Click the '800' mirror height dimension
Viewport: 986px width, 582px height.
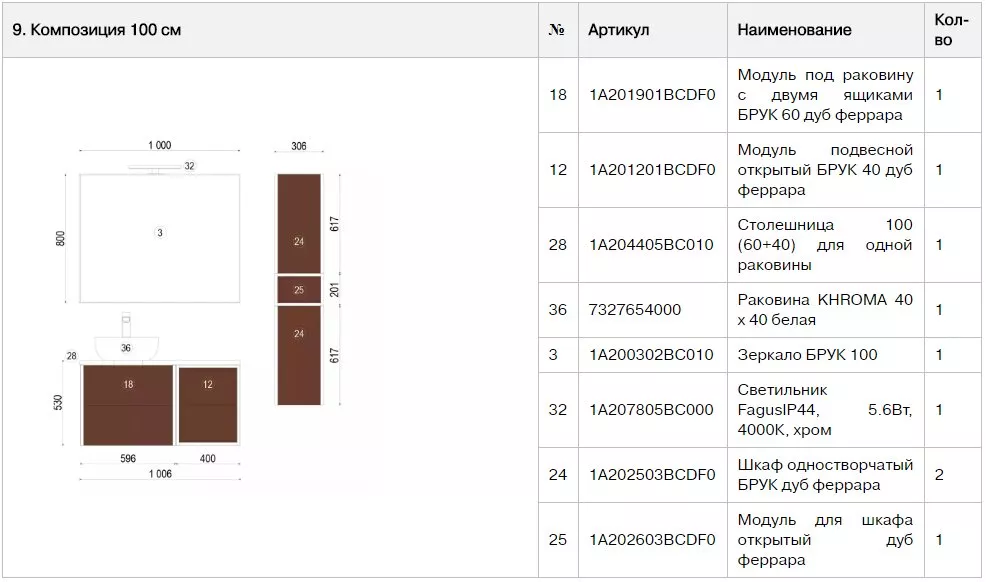[x=60, y=239]
